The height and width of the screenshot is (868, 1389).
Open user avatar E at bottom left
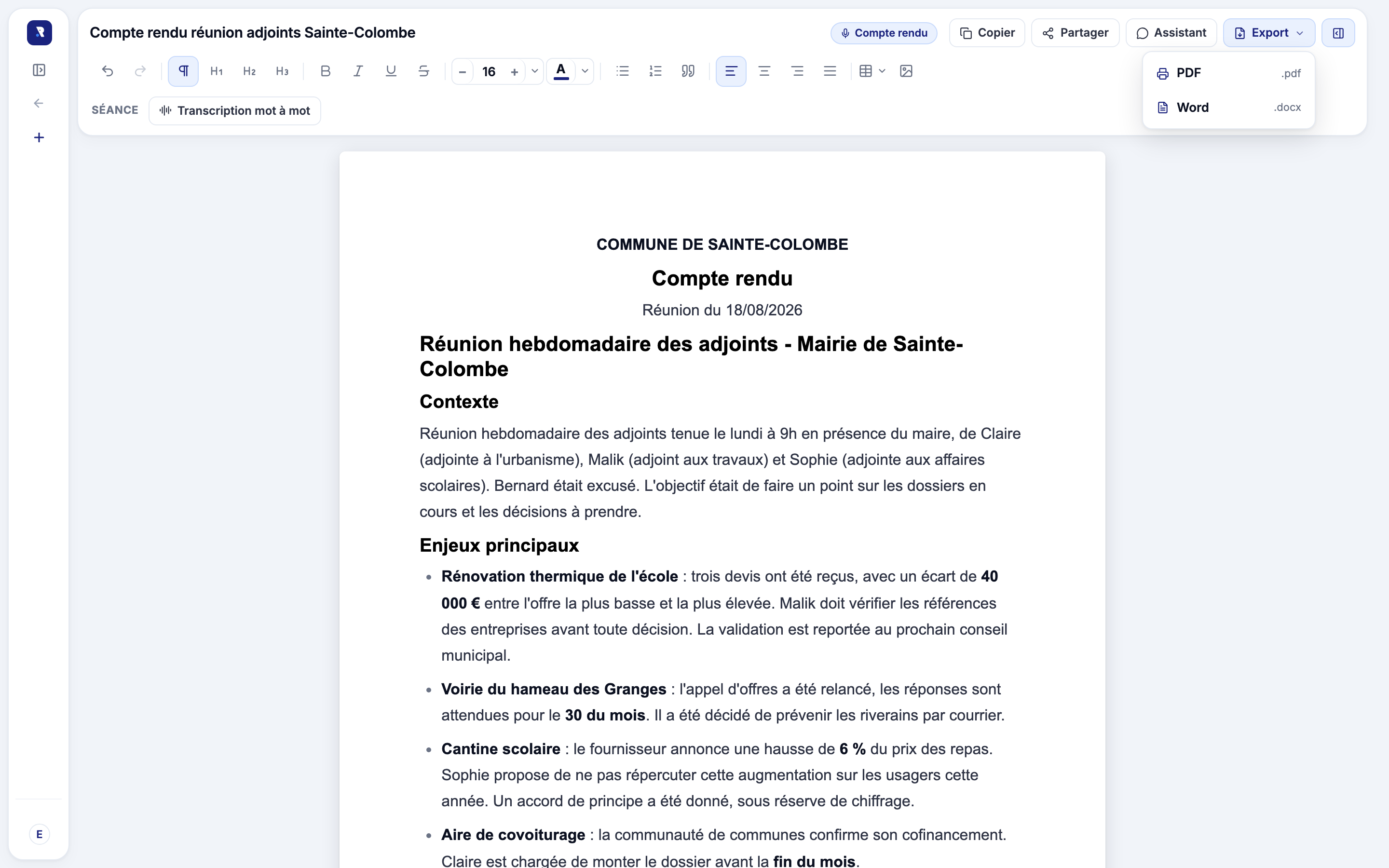coord(39,834)
